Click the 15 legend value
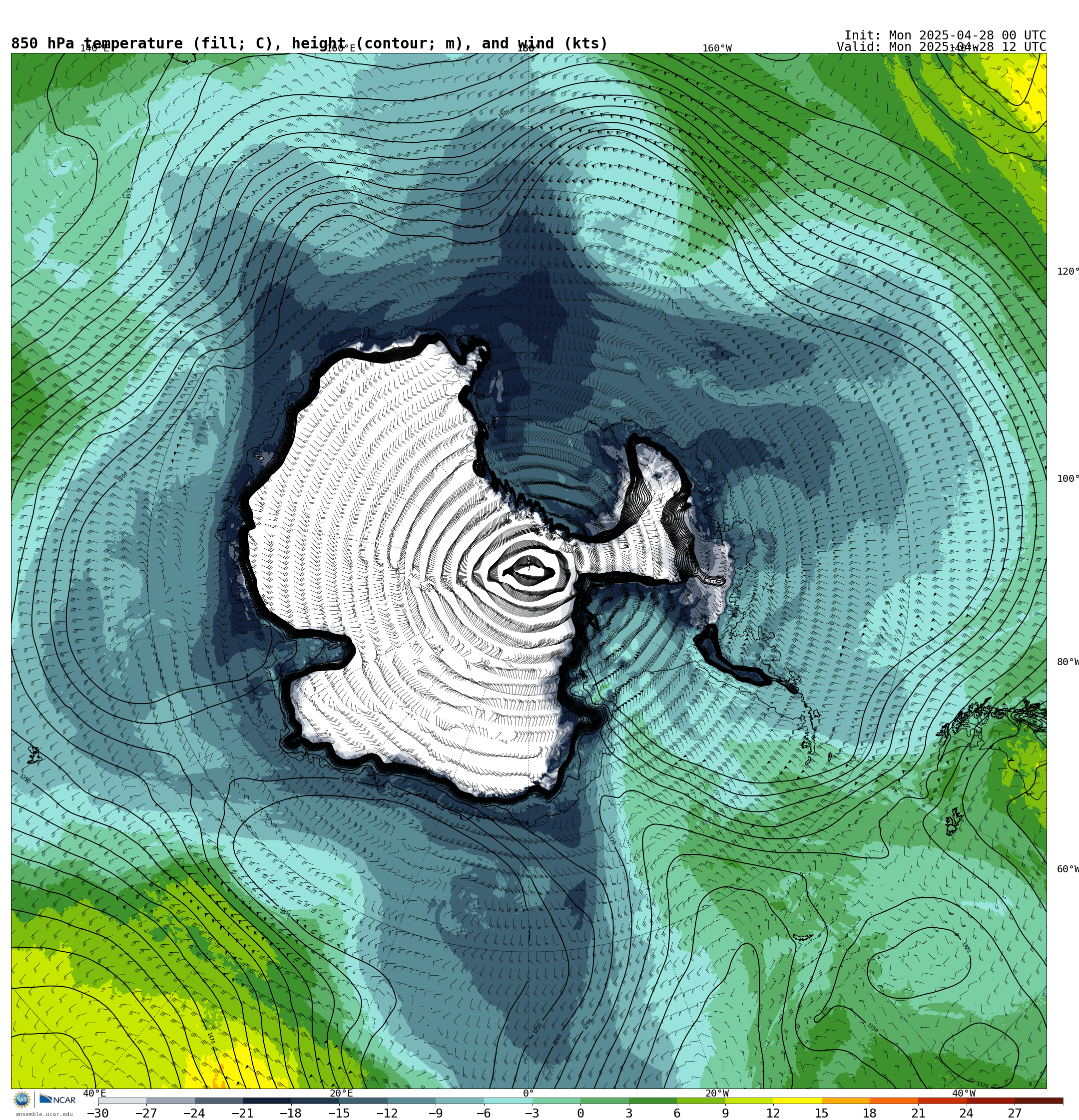This screenshot has width=1079, height=1120. pyautogui.click(x=822, y=1113)
